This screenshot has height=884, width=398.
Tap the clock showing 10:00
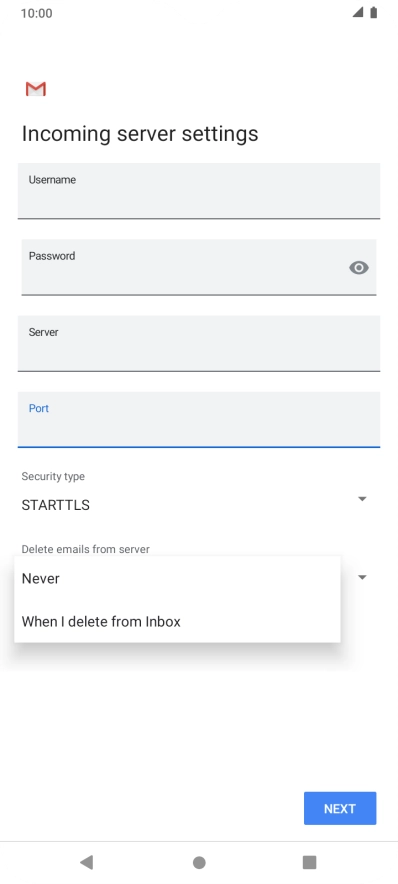(37, 14)
